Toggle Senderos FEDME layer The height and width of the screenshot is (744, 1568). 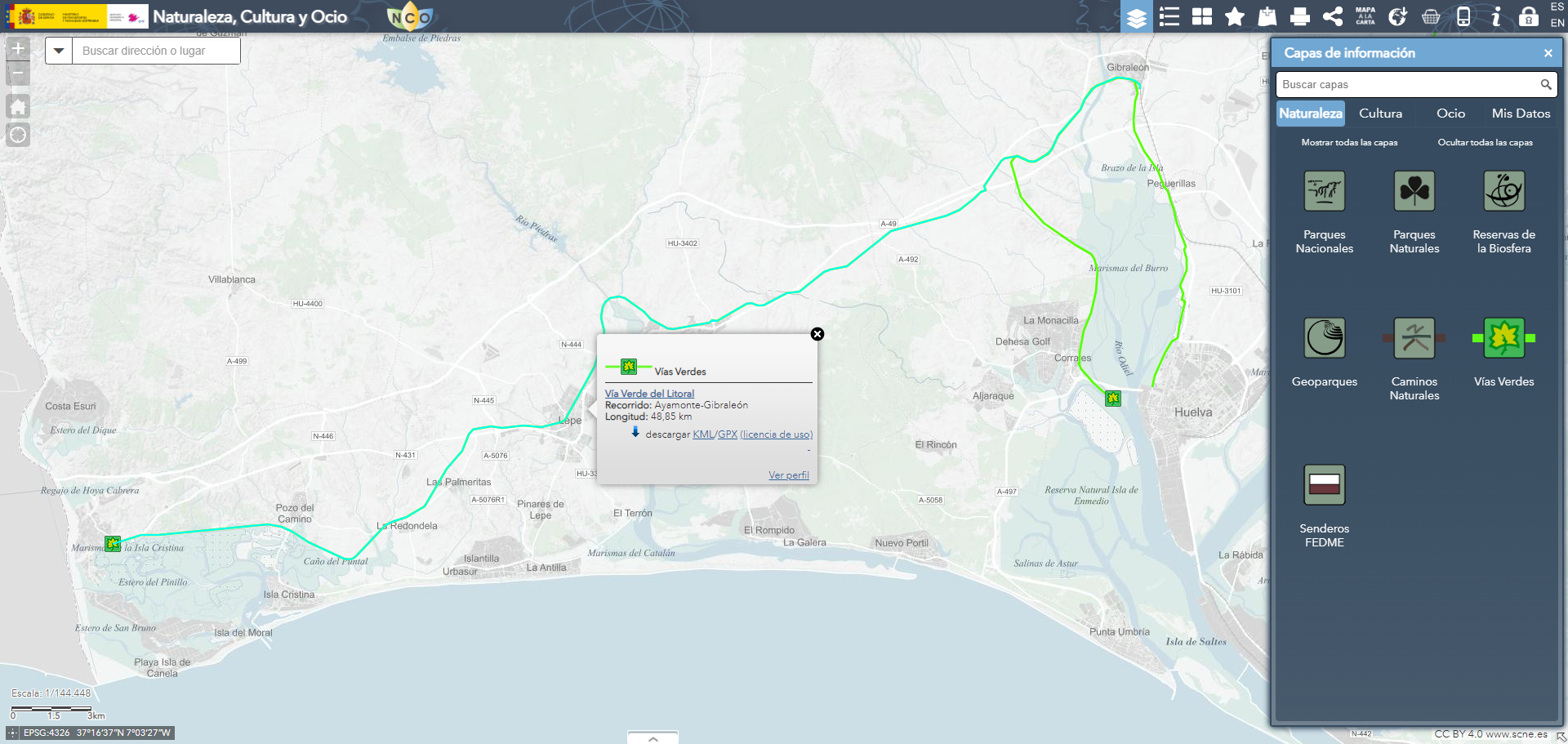click(x=1325, y=485)
